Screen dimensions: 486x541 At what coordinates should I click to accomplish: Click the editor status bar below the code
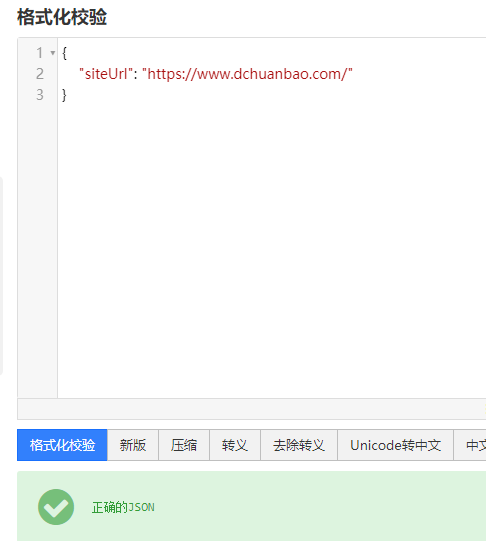point(252,409)
